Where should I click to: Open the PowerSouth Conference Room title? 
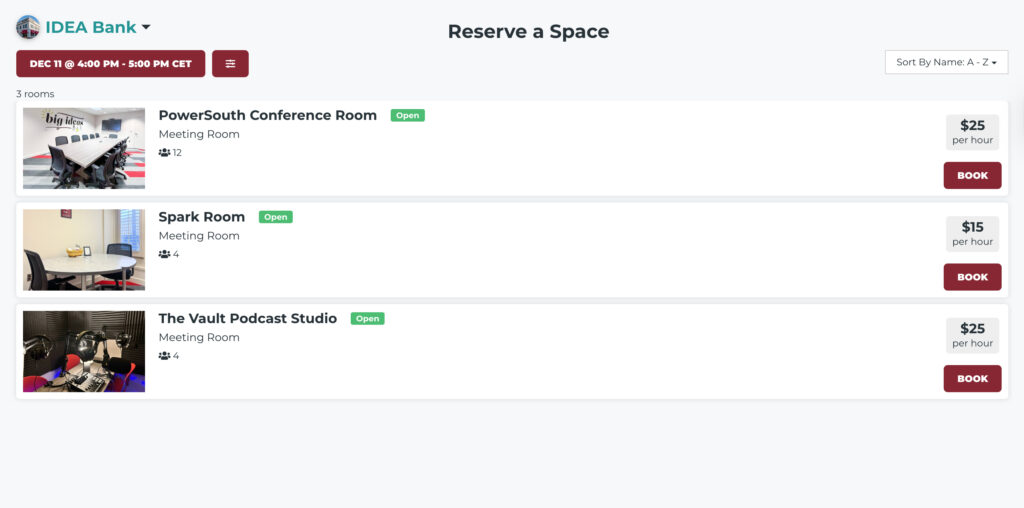268,115
